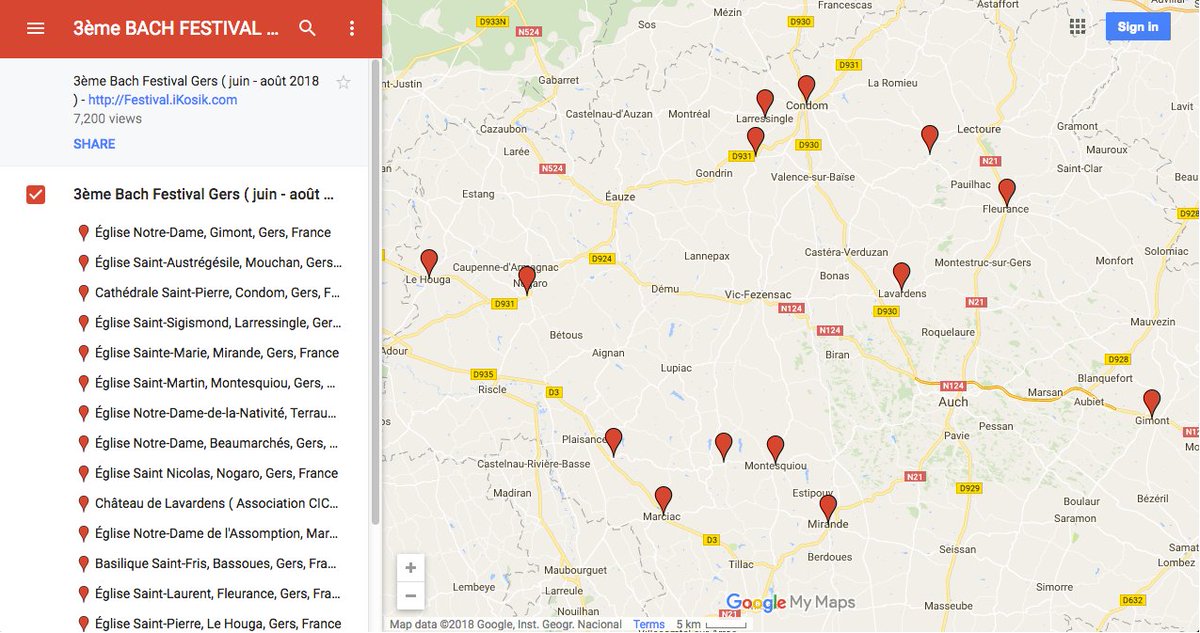The height and width of the screenshot is (633, 1200).
Task: Click the map pin at Montesquiou
Action: [775, 450]
